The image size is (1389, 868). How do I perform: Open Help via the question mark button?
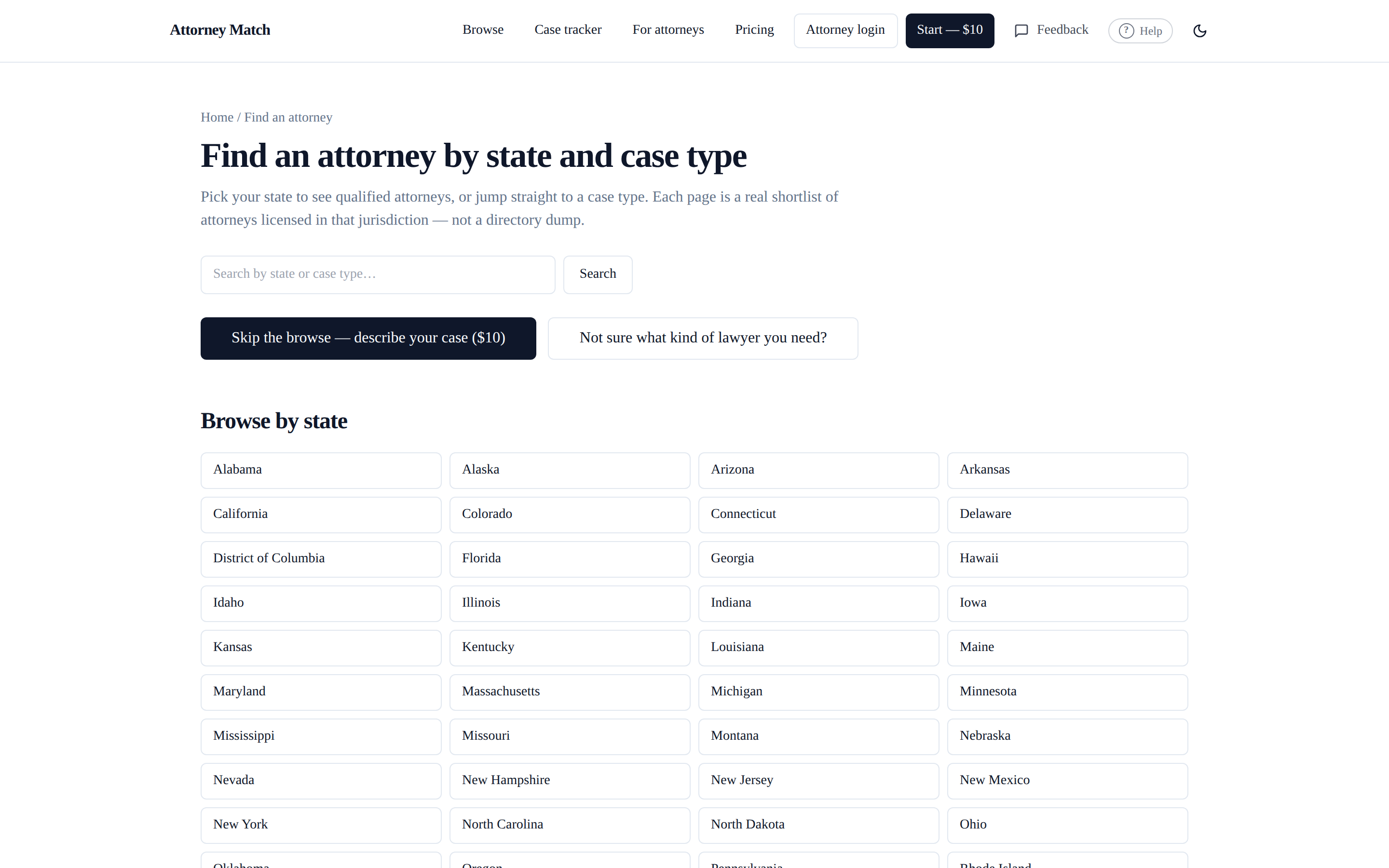point(1140,30)
